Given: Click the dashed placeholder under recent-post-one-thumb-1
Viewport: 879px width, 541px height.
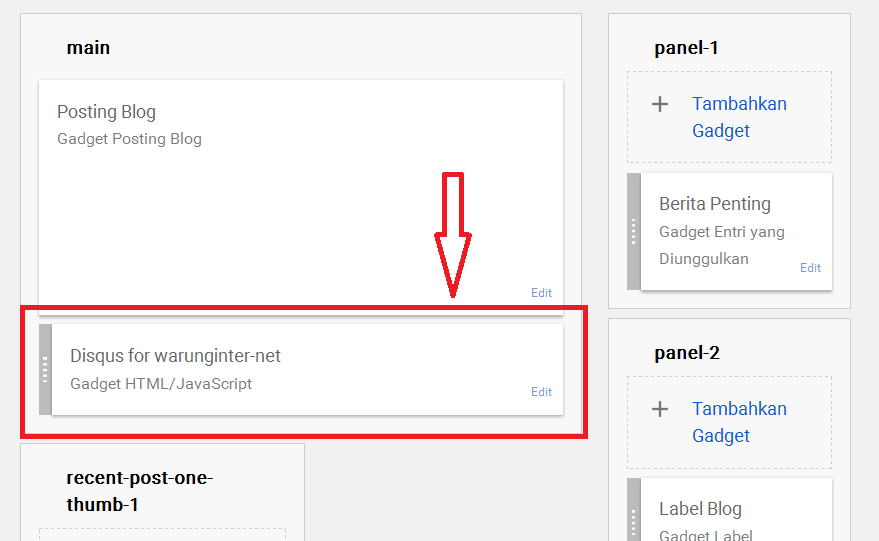Looking at the screenshot, I should [162, 534].
